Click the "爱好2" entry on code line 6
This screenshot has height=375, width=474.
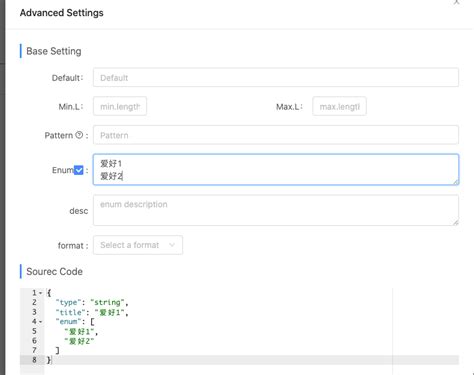79,341
